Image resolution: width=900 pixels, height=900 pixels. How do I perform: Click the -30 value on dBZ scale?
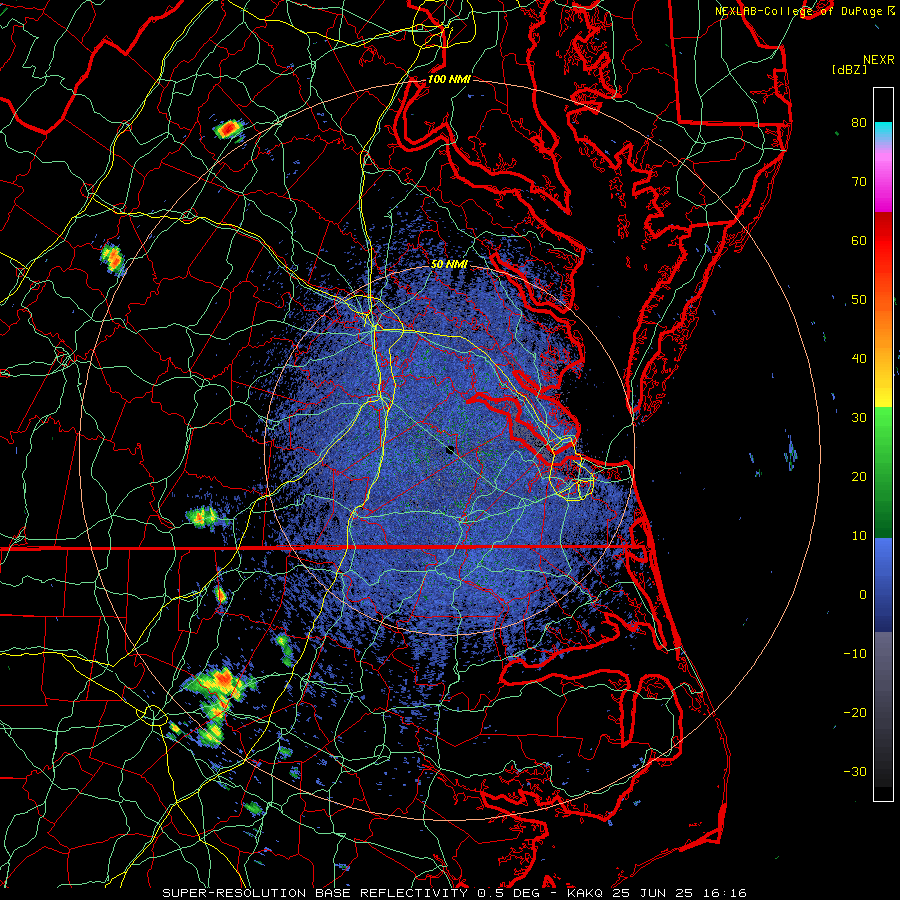(855, 771)
